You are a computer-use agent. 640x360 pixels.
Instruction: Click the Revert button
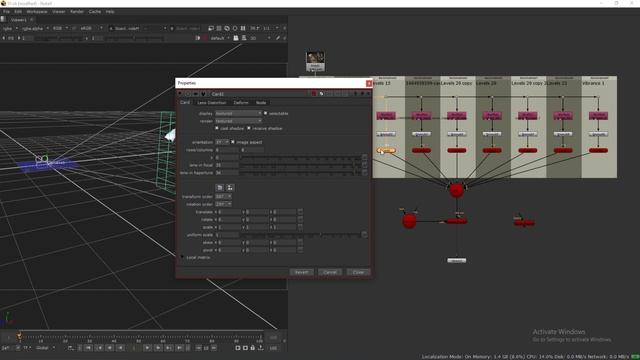(302, 272)
